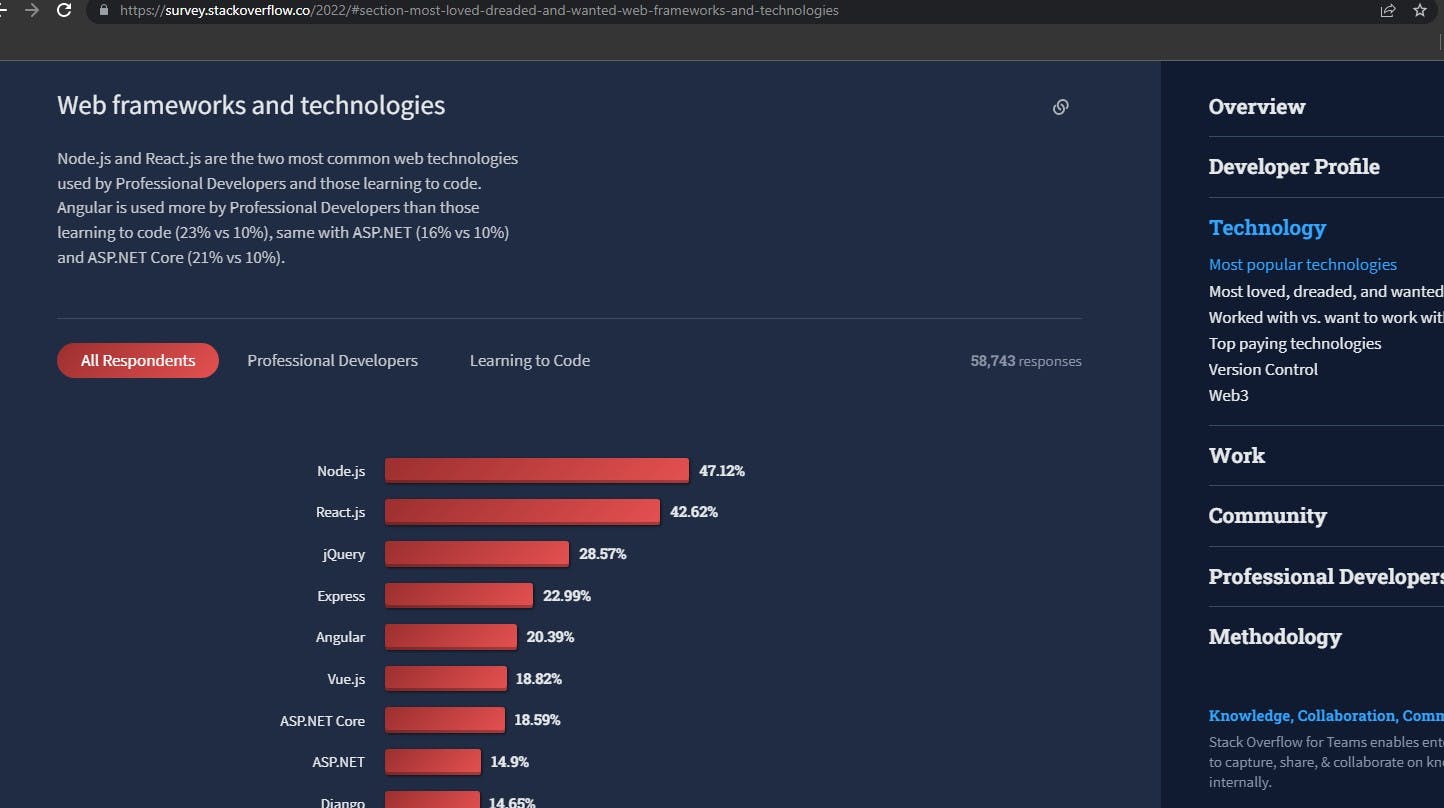Image resolution: width=1444 pixels, height=808 pixels.
Task: Open the Overview section in sidebar
Action: pyautogui.click(x=1257, y=107)
